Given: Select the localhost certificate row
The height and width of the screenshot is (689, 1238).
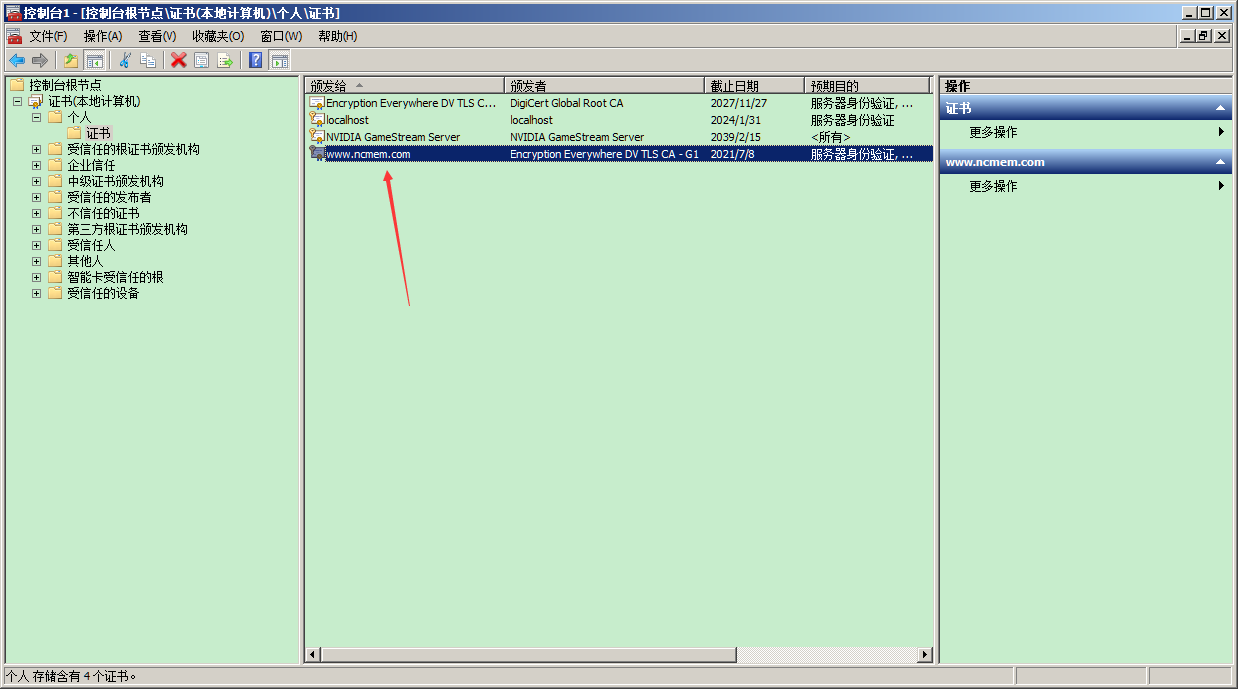Looking at the screenshot, I should [x=618, y=120].
